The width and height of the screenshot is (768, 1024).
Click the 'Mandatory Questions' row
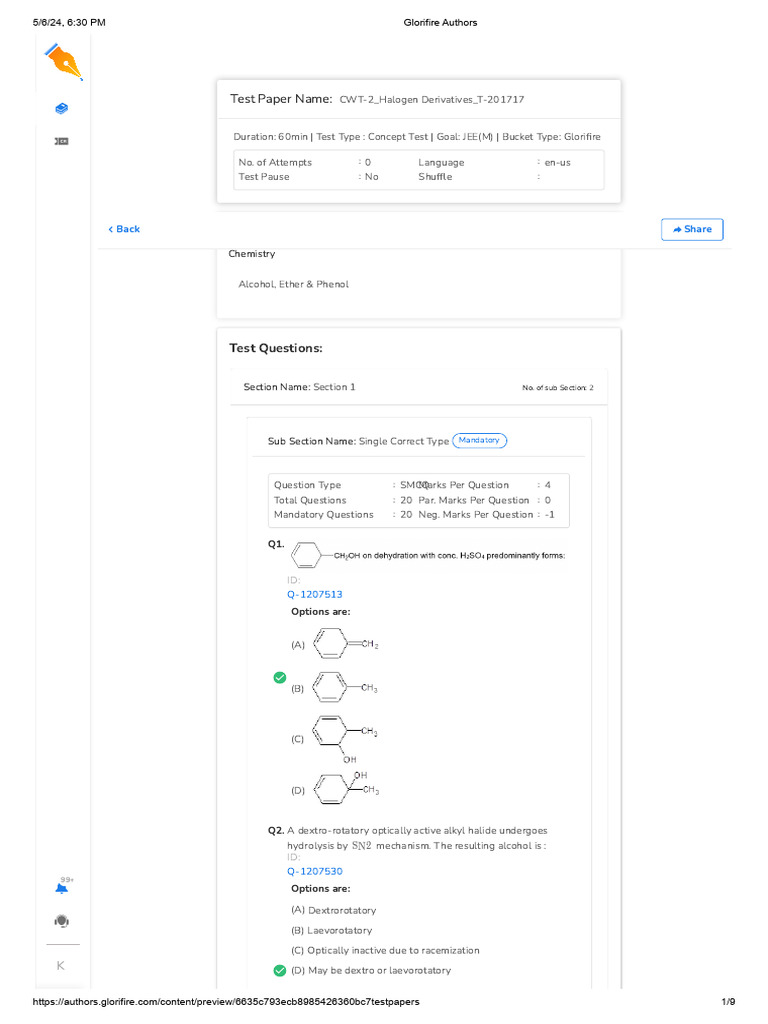[343, 514]
